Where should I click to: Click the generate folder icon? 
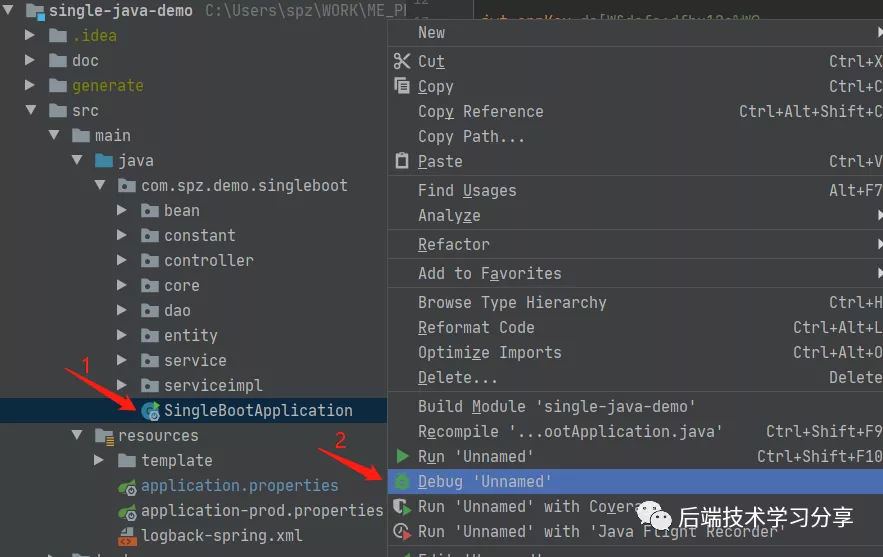[57, 85]
